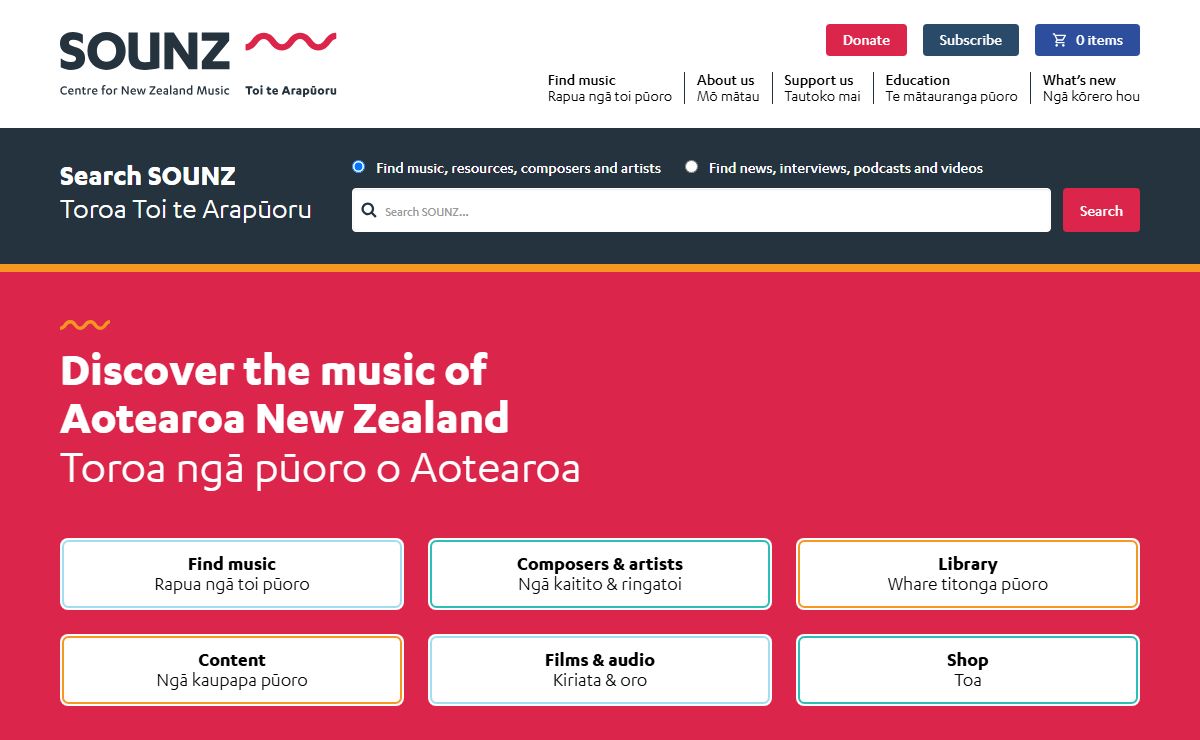Screen dimensions: 1200x740
Task: Click the Donate button
Action: 866,40
